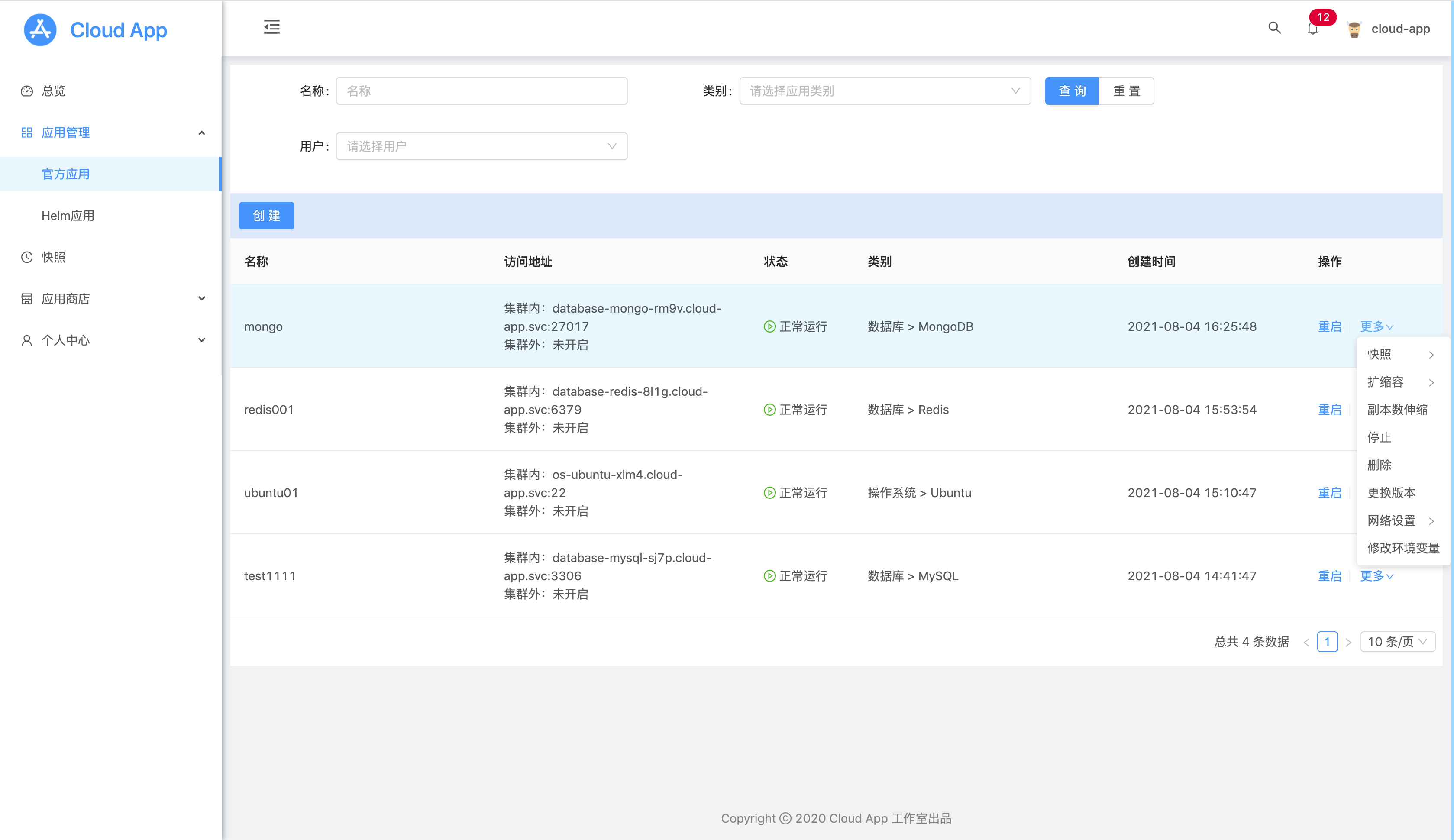
Task: Collapse sidebar with the menu fold icon
Action: tap(271, 27)
